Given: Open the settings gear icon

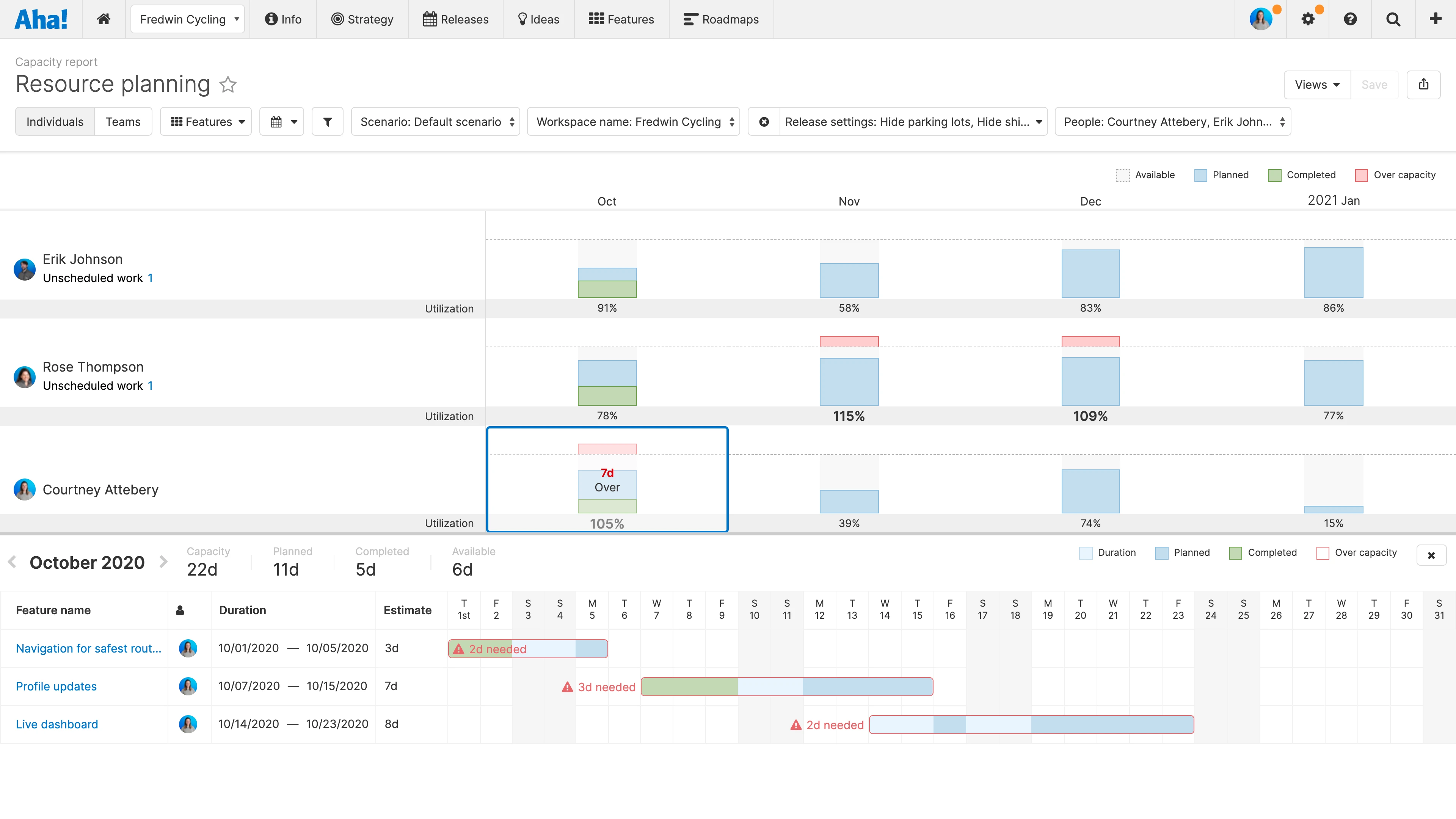Looking at the screenshot, I should [1308, 19].
